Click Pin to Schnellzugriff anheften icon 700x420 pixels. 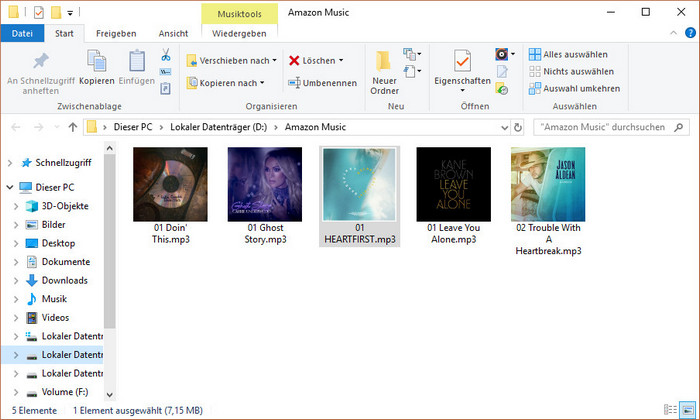(41, 62)
